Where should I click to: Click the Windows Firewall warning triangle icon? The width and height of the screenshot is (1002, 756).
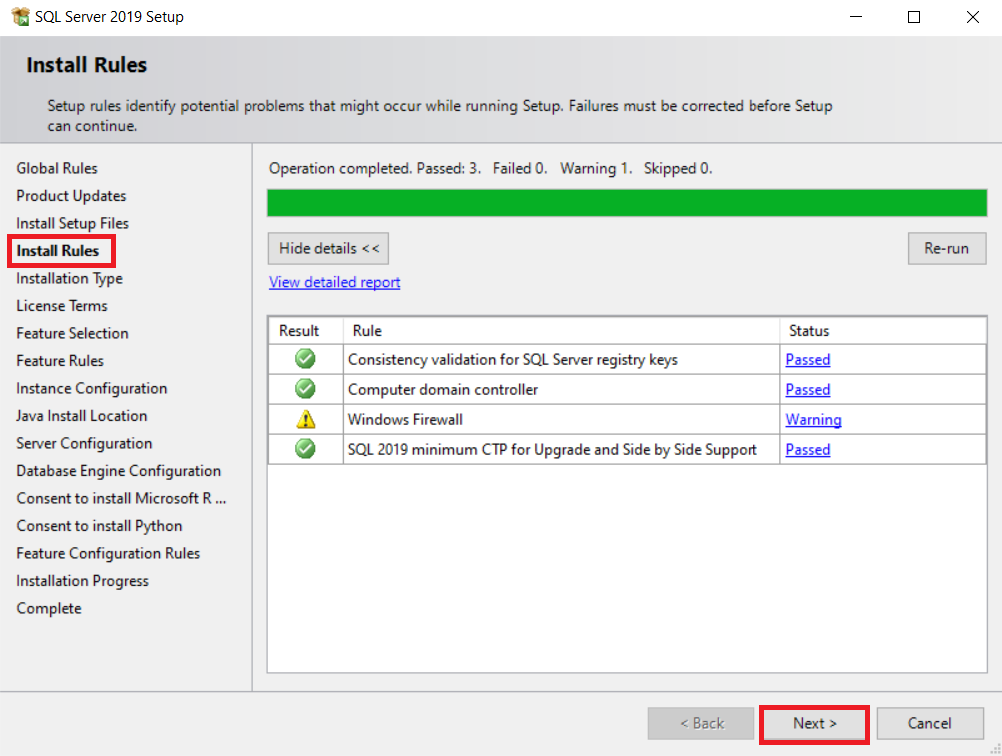point(305,419)
